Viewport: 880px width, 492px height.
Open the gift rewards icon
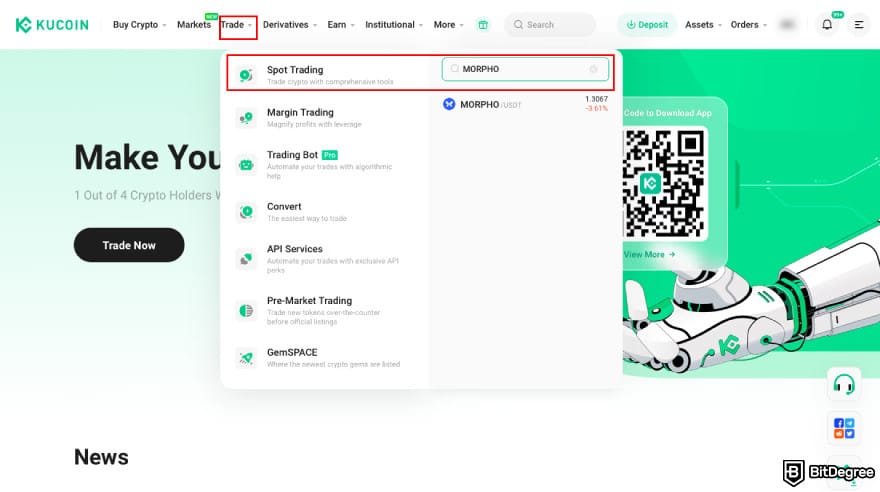[x=483, y=25]
